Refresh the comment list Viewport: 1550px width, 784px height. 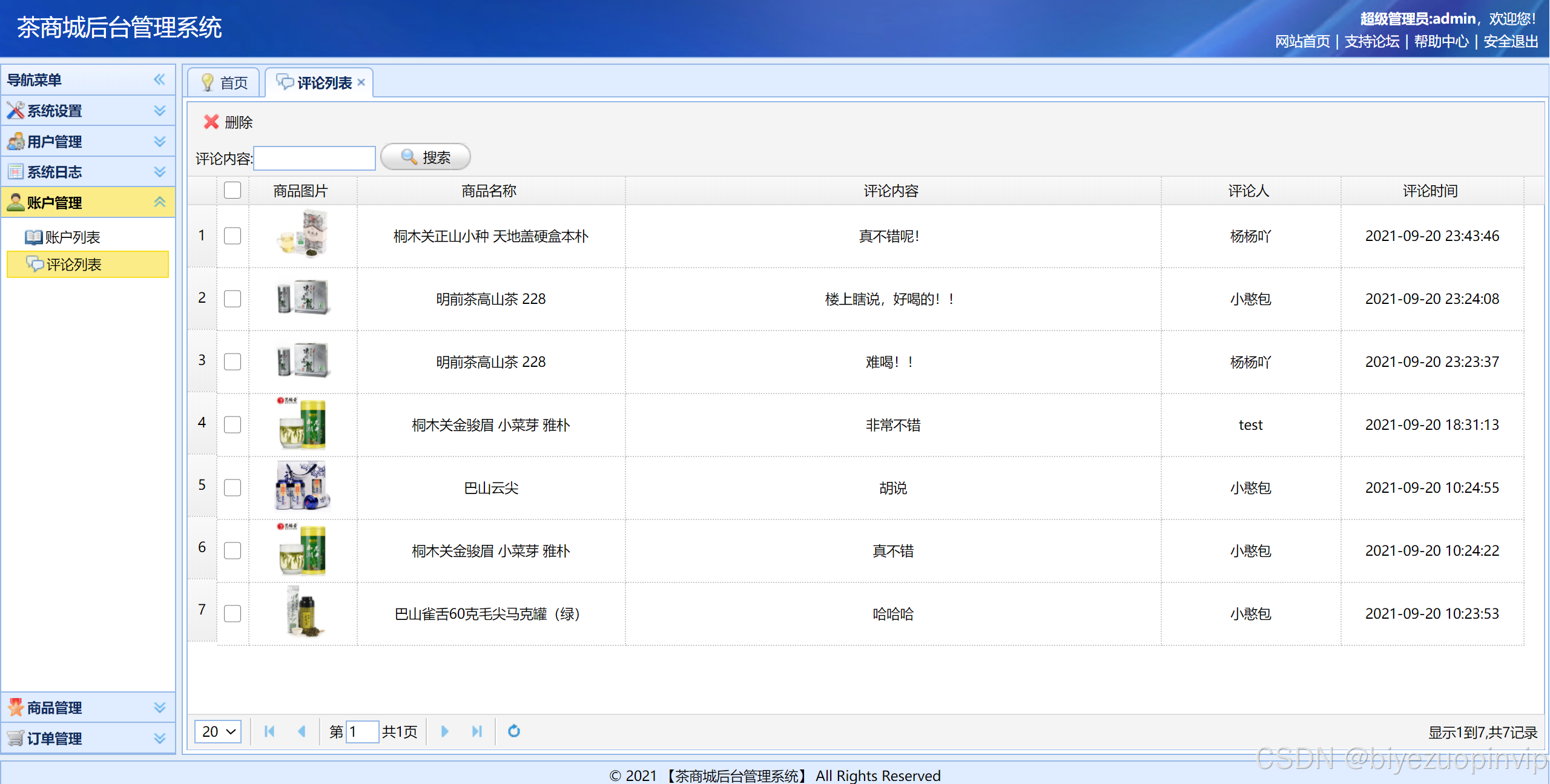coord(513,731)
